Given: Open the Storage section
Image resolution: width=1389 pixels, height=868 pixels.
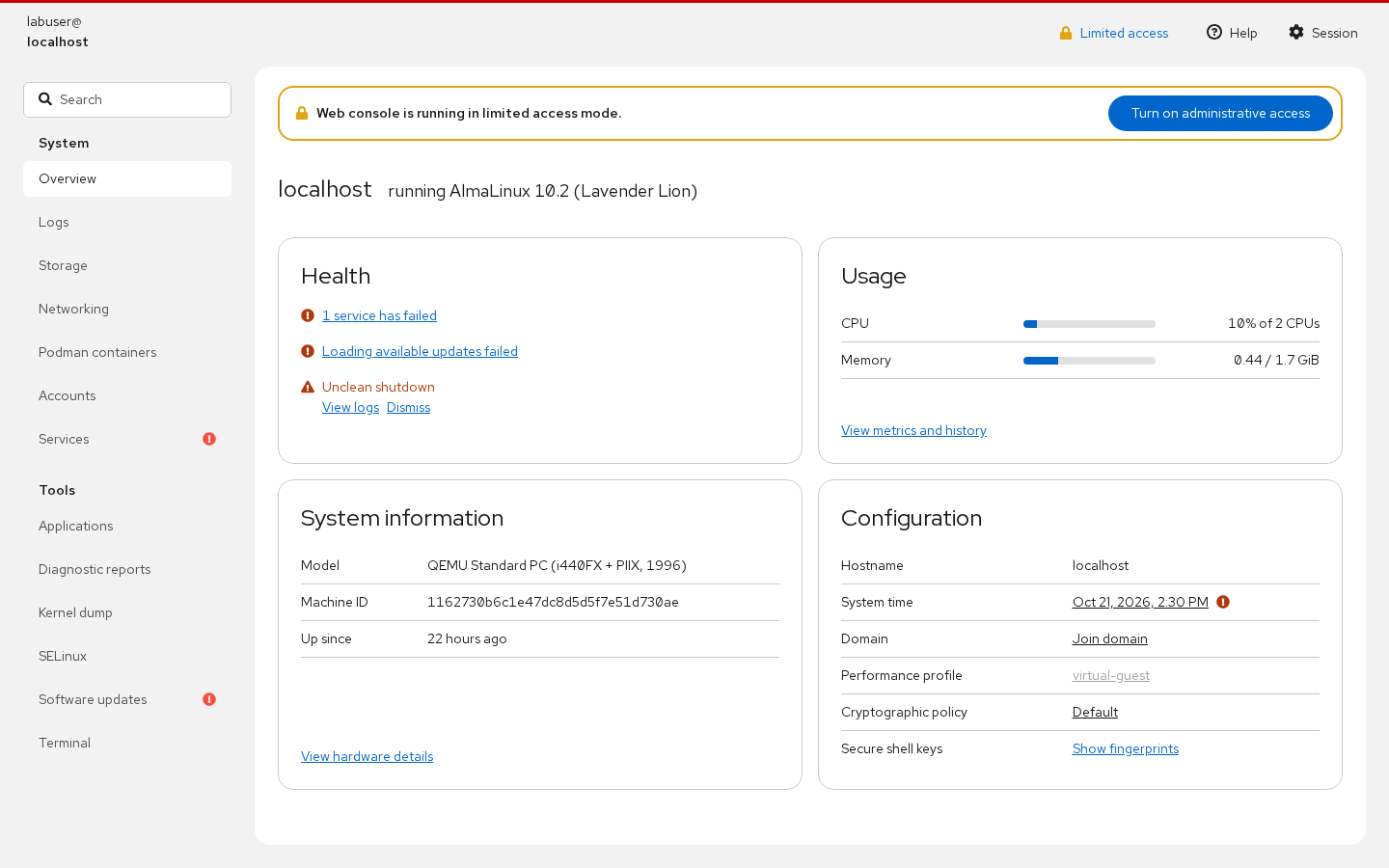Looking at the screenshot, I should tap(127, 265).
